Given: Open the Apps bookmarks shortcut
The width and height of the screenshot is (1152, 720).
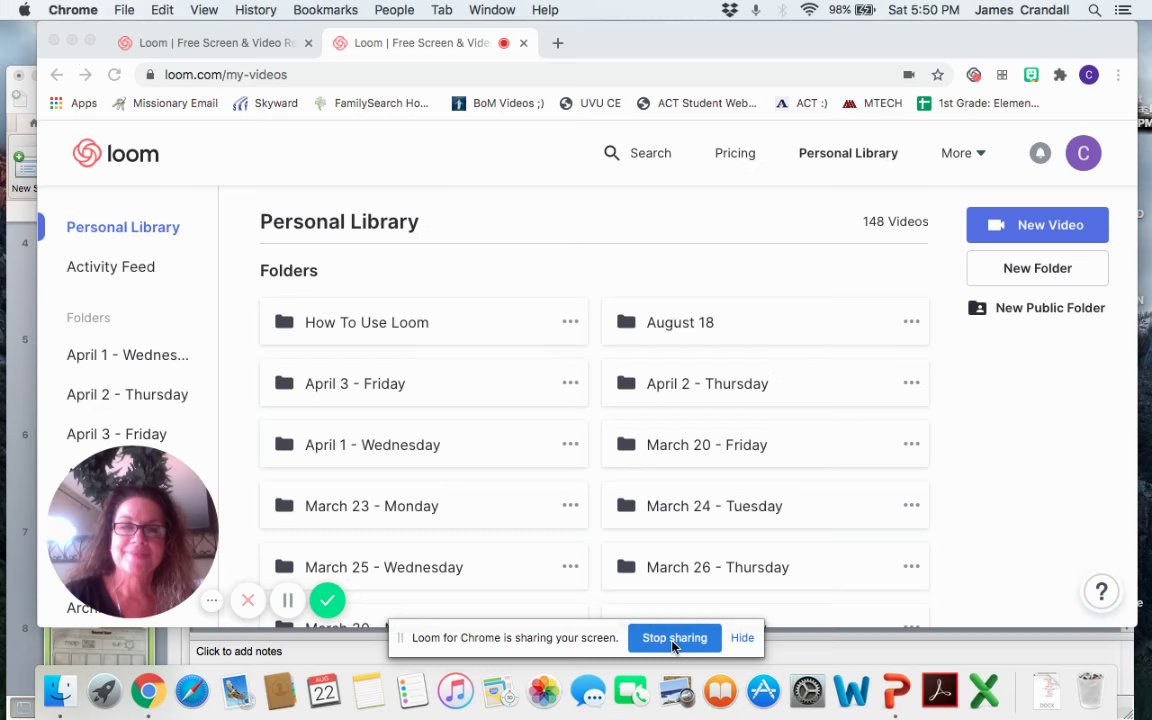Looking at the screenshot, I should tap(73, 104).
